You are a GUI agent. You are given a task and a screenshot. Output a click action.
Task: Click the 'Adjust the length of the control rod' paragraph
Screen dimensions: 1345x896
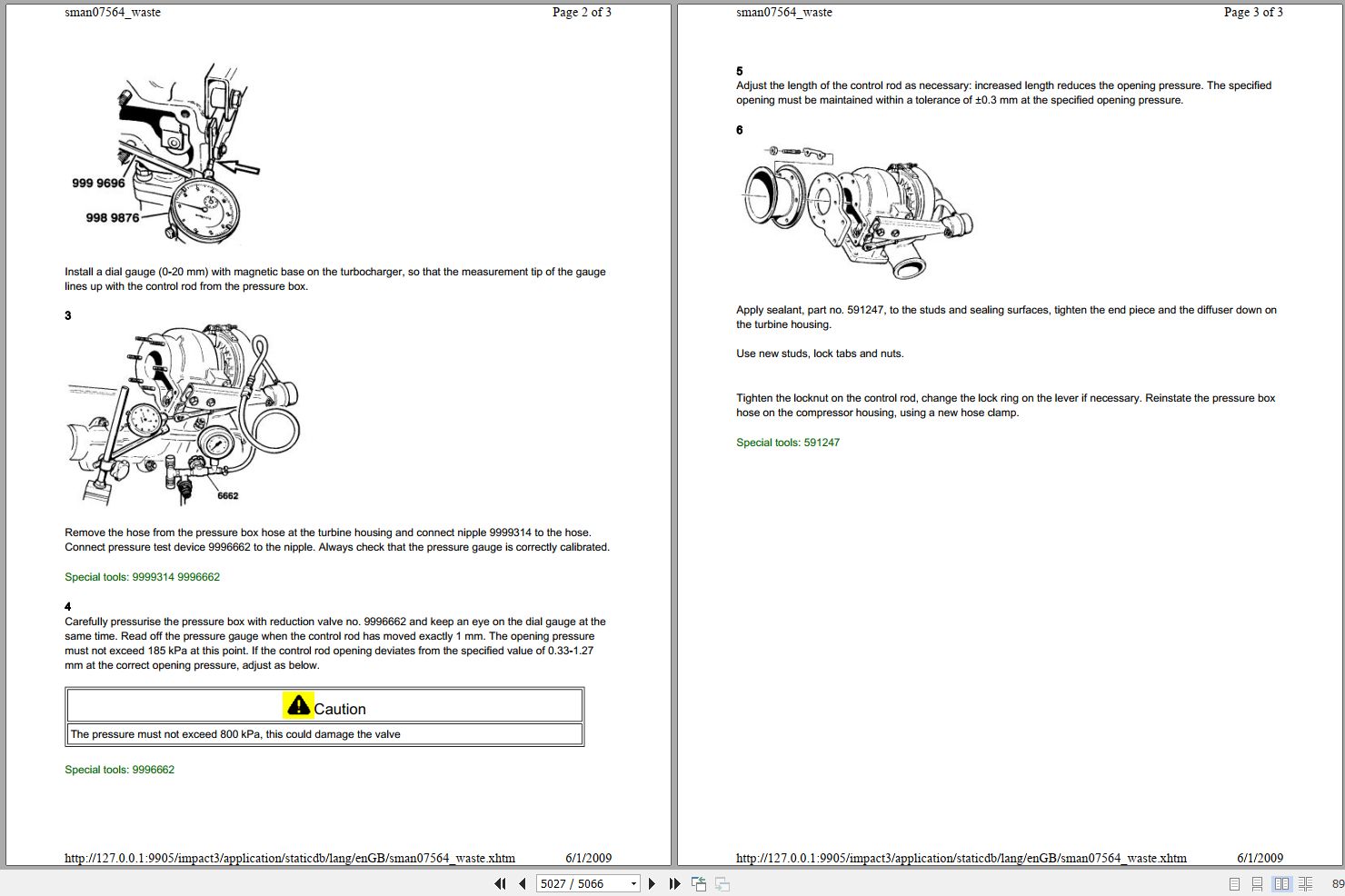(x=1004, y=93)
